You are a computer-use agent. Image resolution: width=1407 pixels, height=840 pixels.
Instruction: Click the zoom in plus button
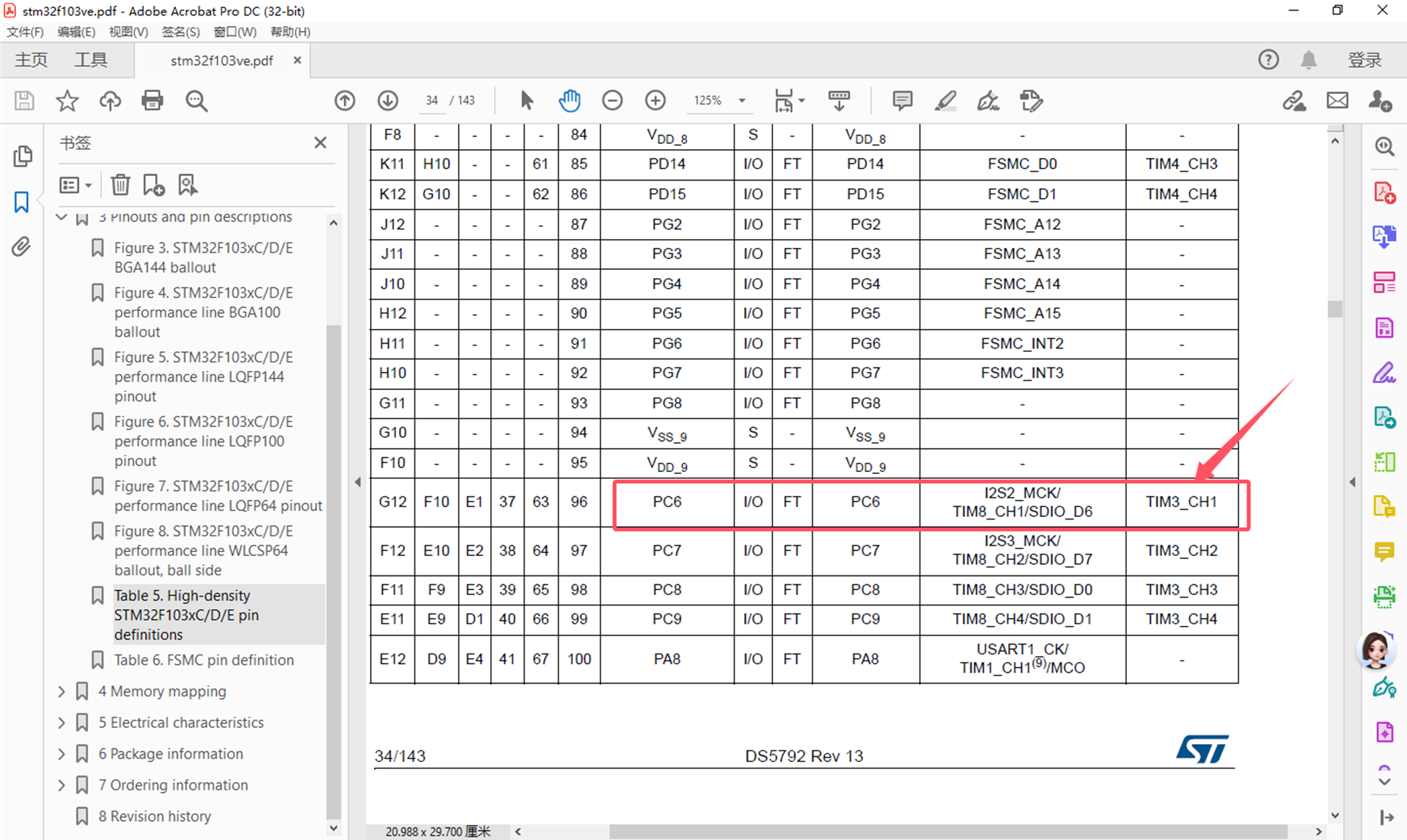[x=655, y=101]
